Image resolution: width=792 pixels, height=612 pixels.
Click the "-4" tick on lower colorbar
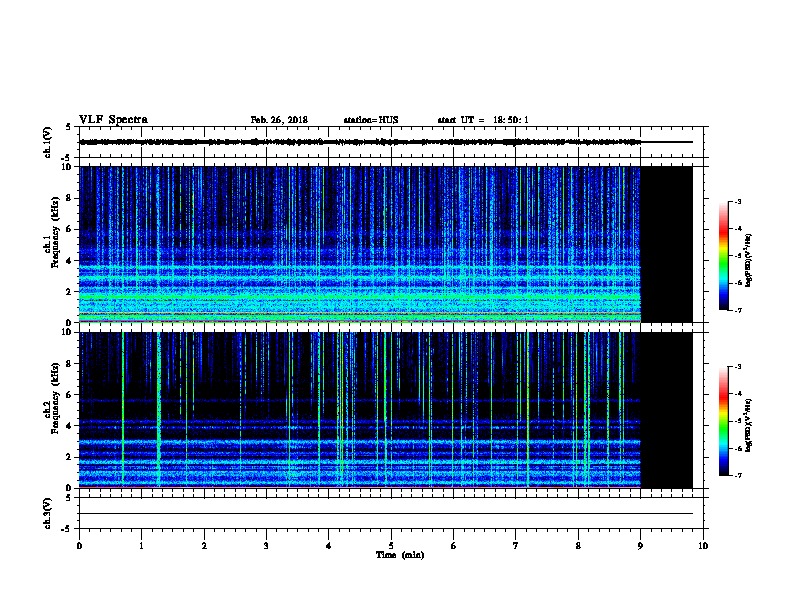737,394
